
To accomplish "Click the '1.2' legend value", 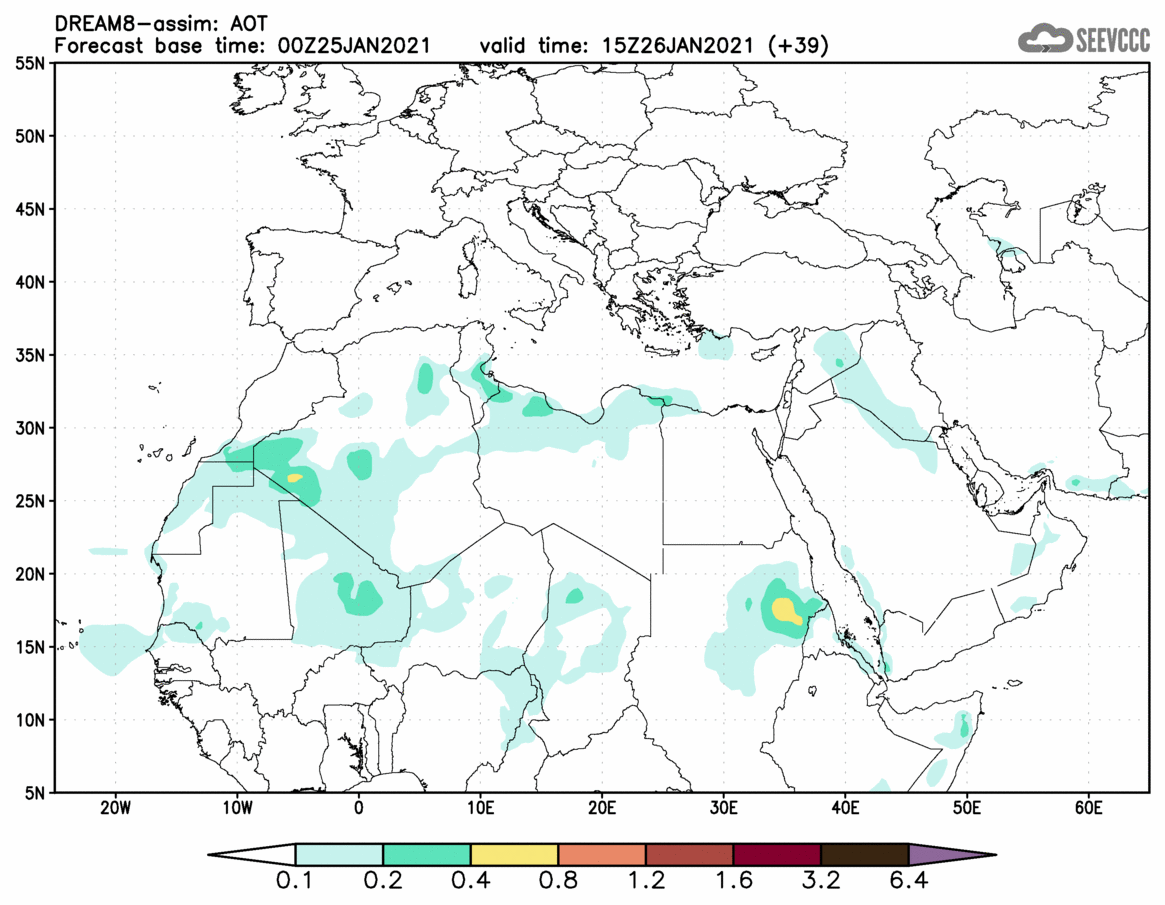I will click(646, 882).
